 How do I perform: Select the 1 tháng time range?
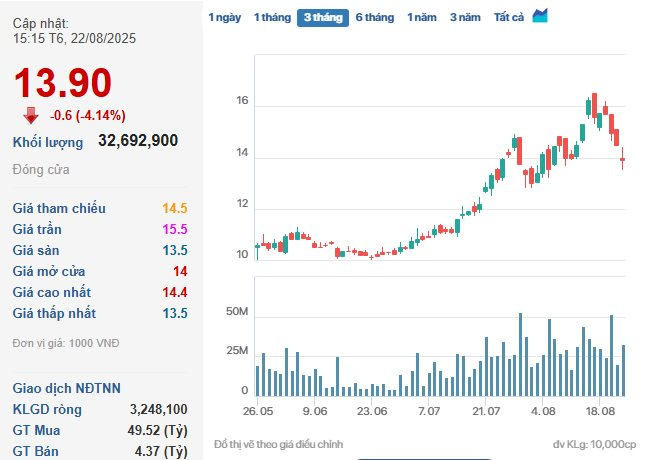[x=271, y=17]
